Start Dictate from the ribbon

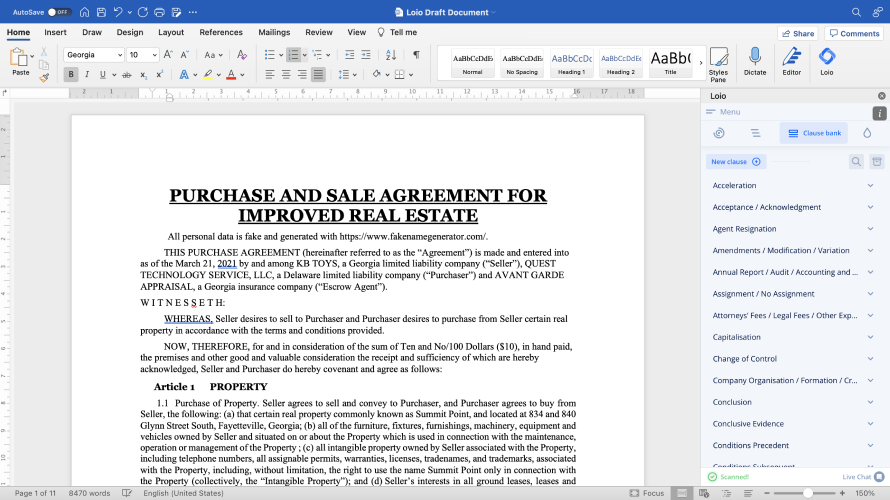[x=755, y=61]
